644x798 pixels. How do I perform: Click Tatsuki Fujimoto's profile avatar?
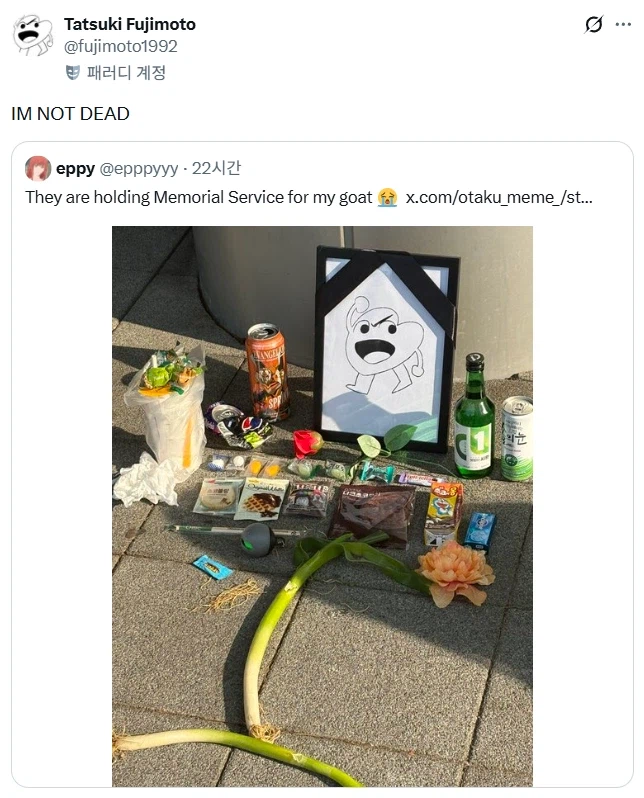tap(33, 35)
